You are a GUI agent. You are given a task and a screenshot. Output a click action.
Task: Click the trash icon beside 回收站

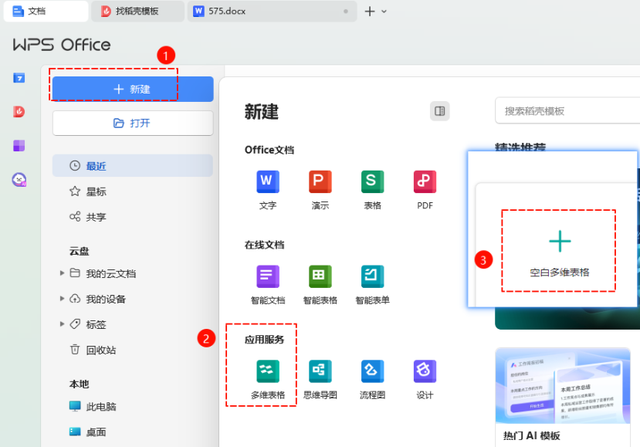[75, 349]
